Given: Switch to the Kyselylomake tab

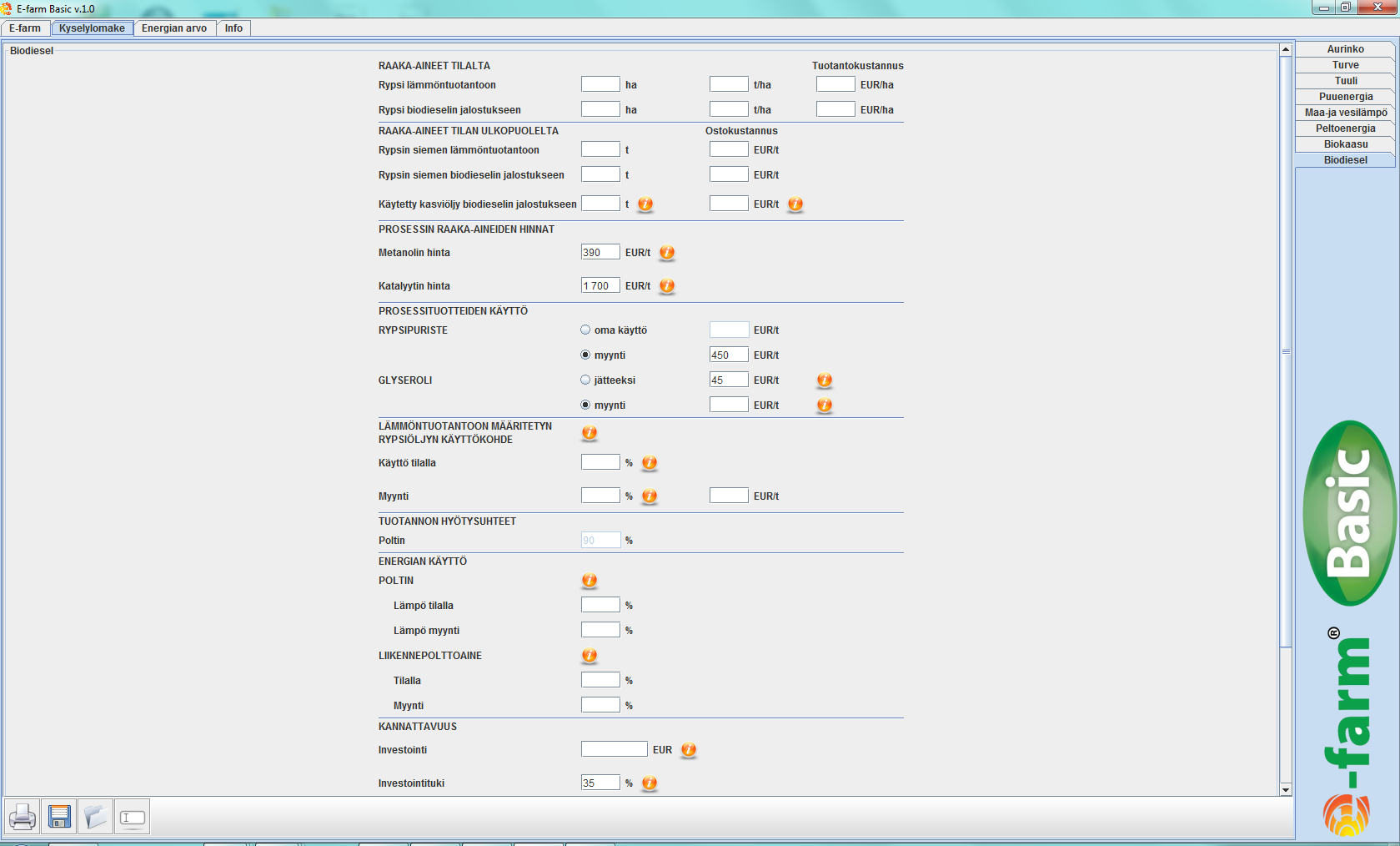Looking at the screenshot, I should tap(92, 28).
